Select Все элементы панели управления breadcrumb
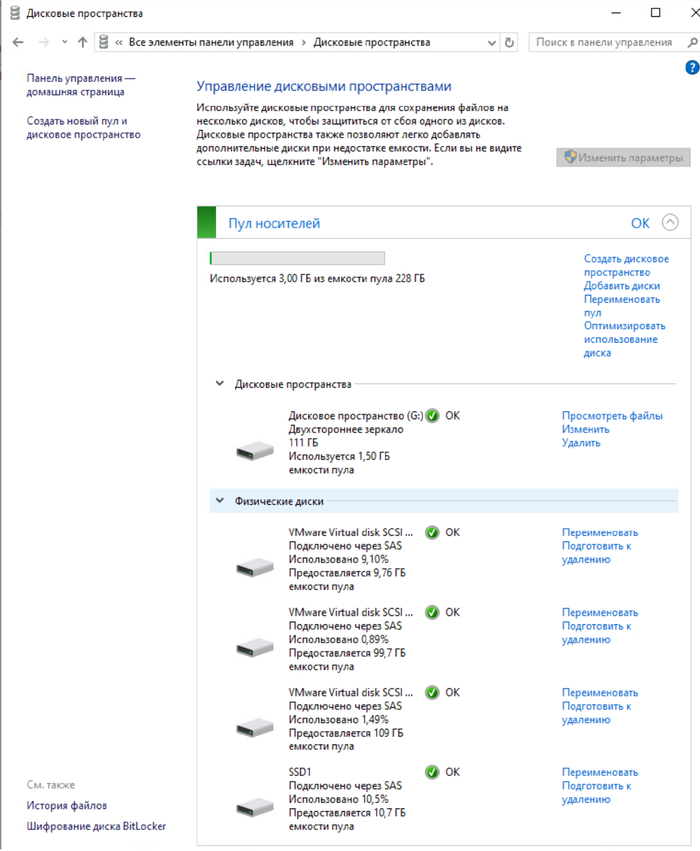700x851 pixels. (210, 43)
